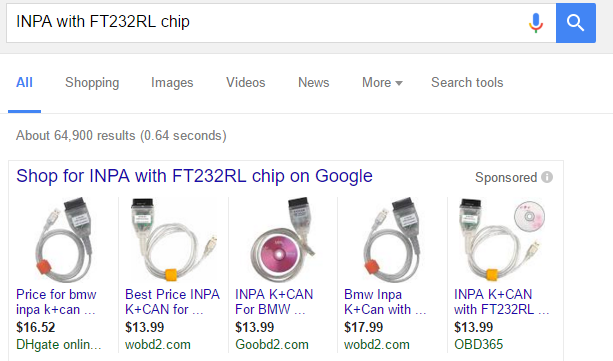Click the DHgate cable product thumbnail
The image size is (613, 361).
[64, 240]
